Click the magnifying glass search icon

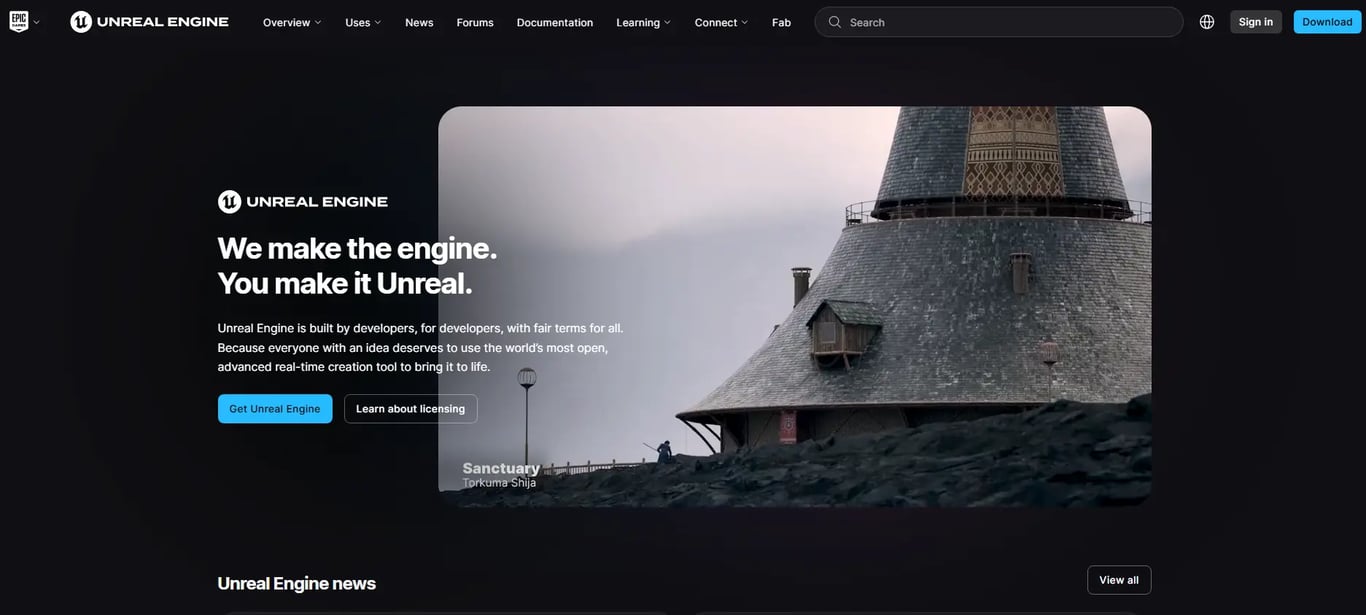pyautogui.click(x=835, y=22)
